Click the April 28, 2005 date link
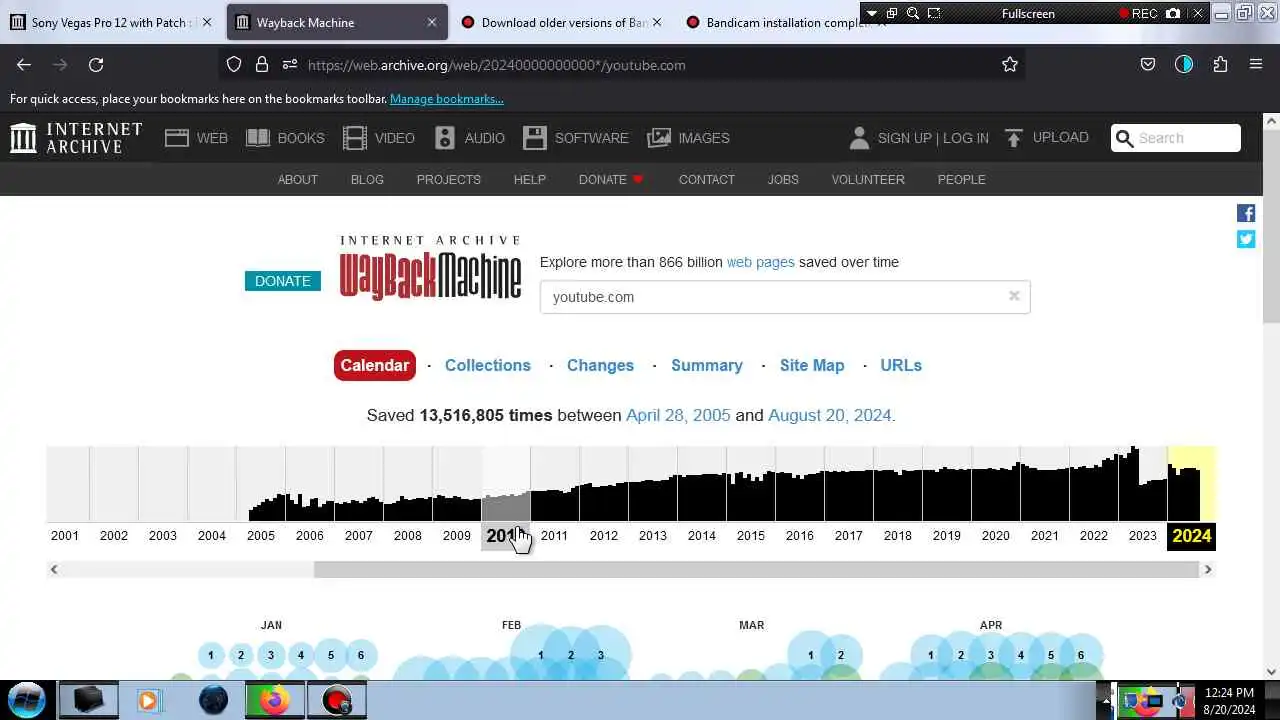 coord(678,415)
